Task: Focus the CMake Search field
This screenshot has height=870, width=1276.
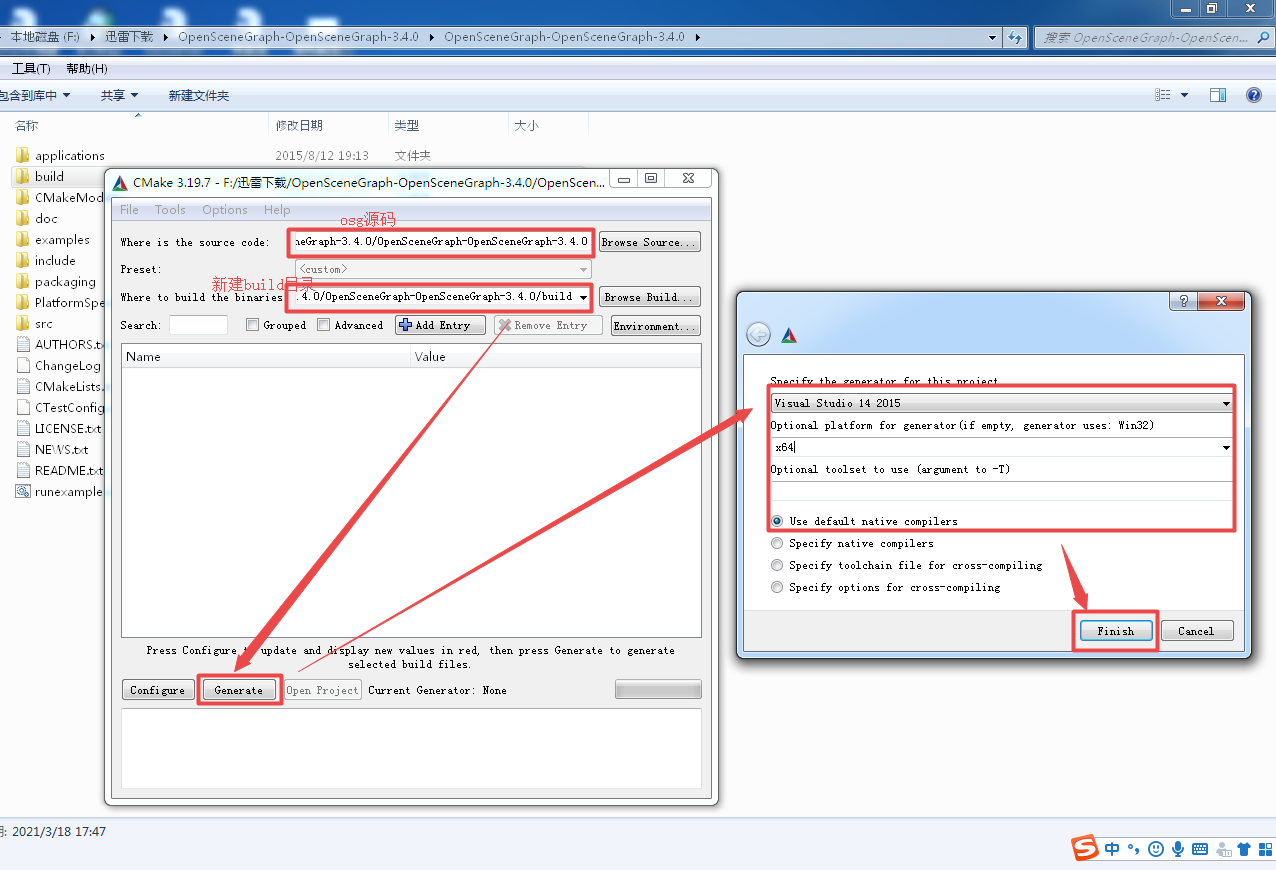Action: pos(199,325)
